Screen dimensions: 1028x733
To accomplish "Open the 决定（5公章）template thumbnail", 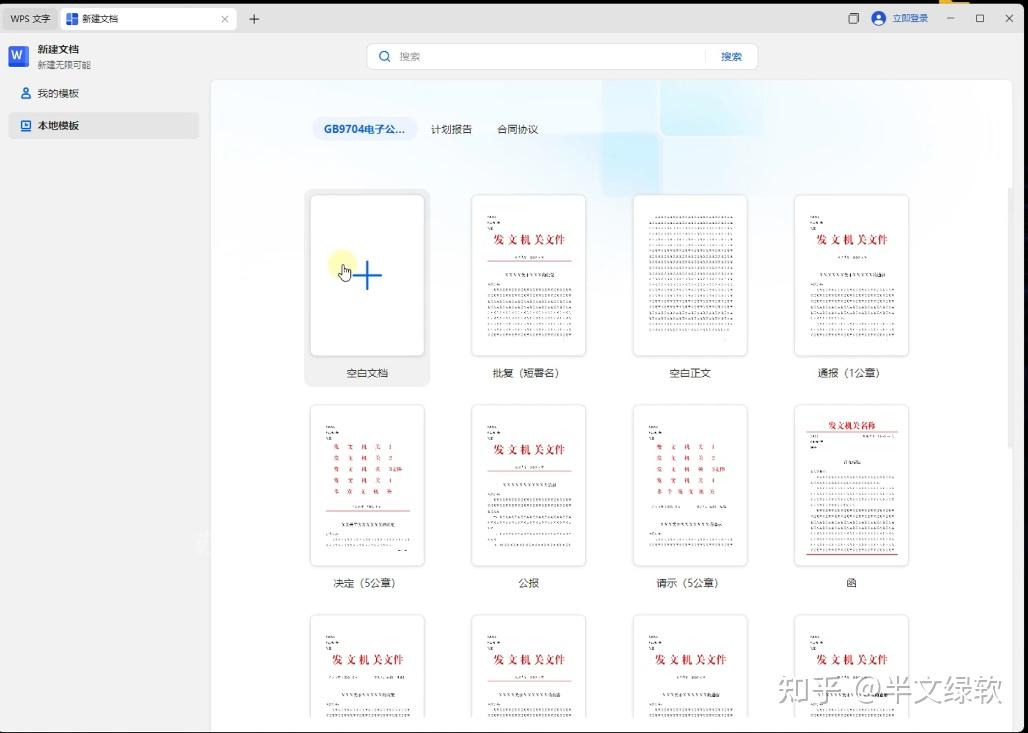I will 367,485.
